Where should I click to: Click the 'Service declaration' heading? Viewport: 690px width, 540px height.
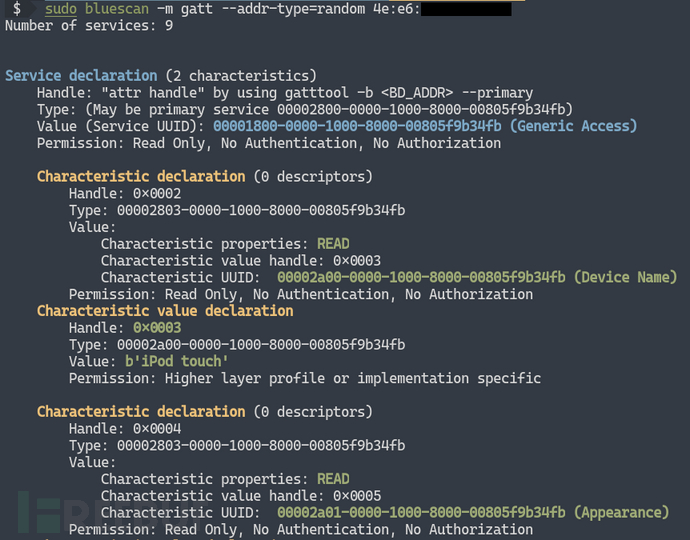(x=81, y=76)
